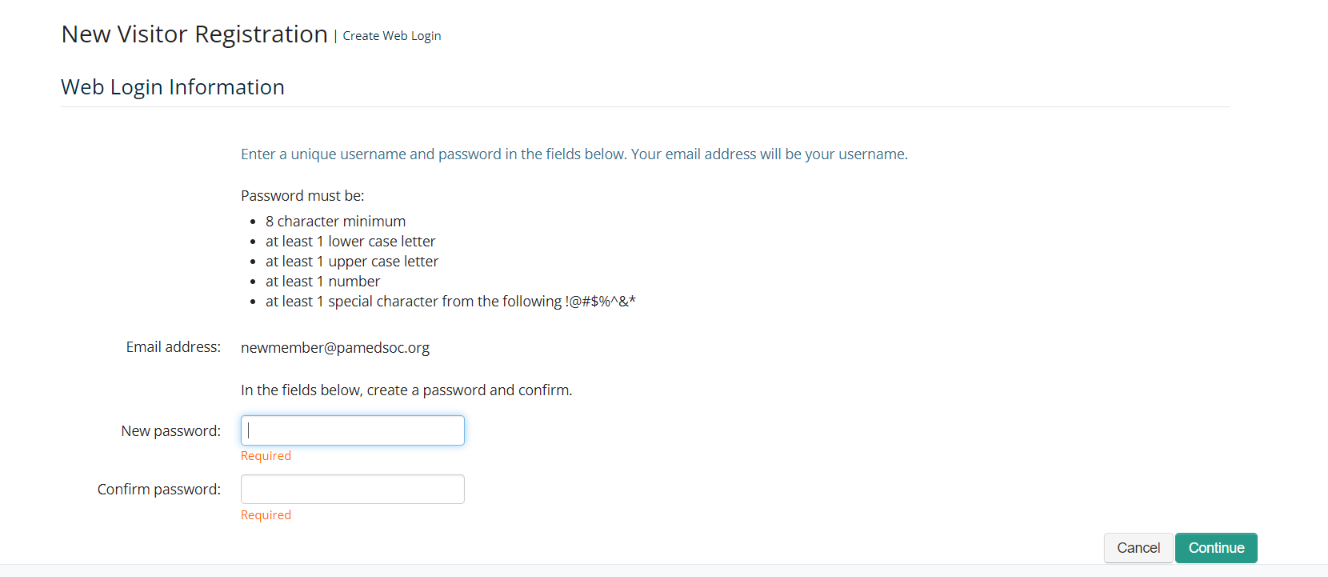
Task: Click the New Visitor Registration heading
Action: click(194, 34)
